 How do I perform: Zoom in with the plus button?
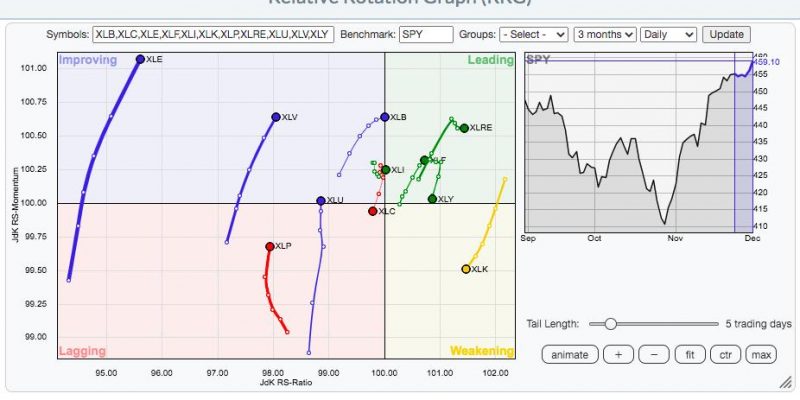click(618, 355)
